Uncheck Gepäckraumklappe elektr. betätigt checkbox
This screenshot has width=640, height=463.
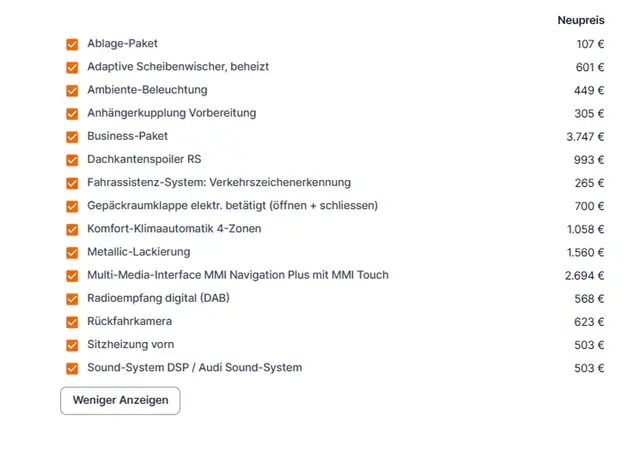click(72, 206)
